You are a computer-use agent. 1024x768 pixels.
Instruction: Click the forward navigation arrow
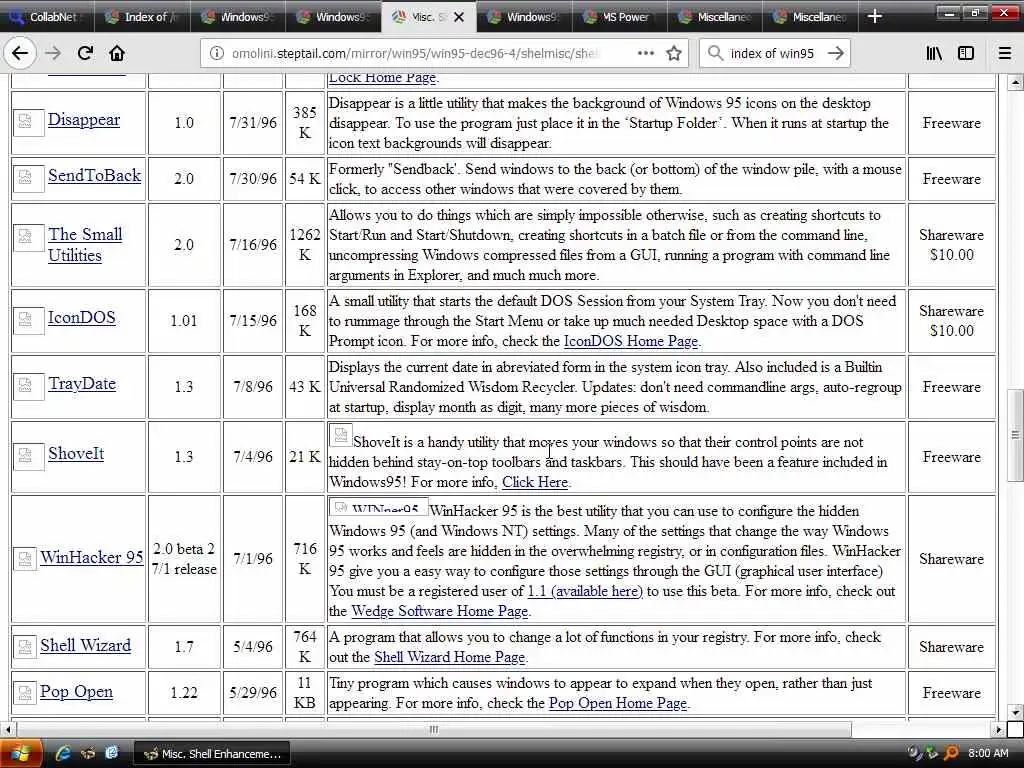click(x=53, y=54)
